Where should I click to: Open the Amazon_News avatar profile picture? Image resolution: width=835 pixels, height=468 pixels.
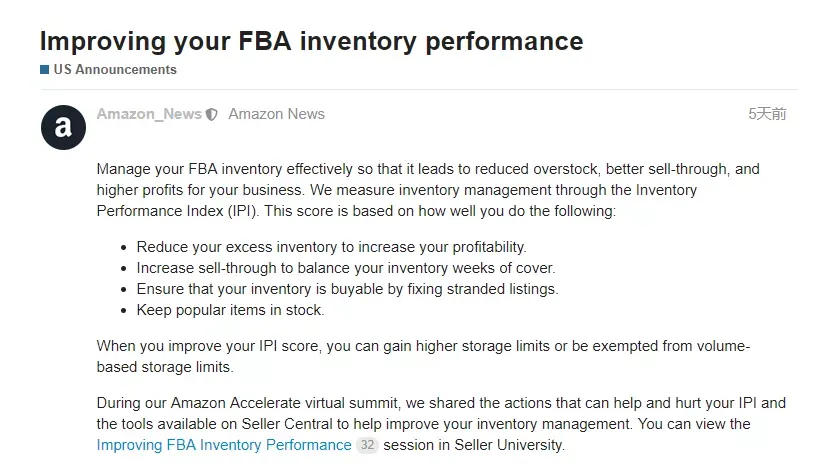tap(63, 127)
